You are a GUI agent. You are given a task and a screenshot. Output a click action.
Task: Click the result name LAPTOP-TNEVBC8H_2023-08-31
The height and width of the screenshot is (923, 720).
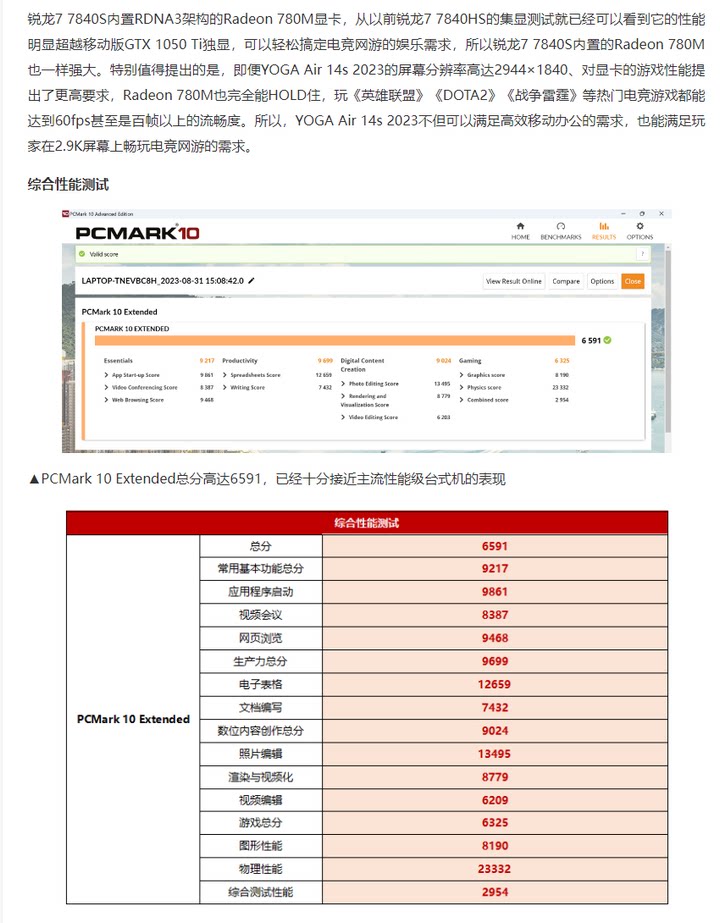pos(162,281)
